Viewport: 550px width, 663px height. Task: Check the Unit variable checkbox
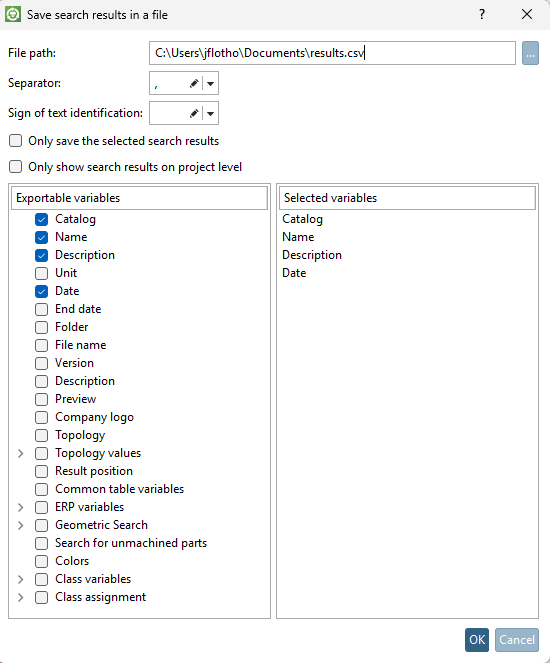click(41, 274)
